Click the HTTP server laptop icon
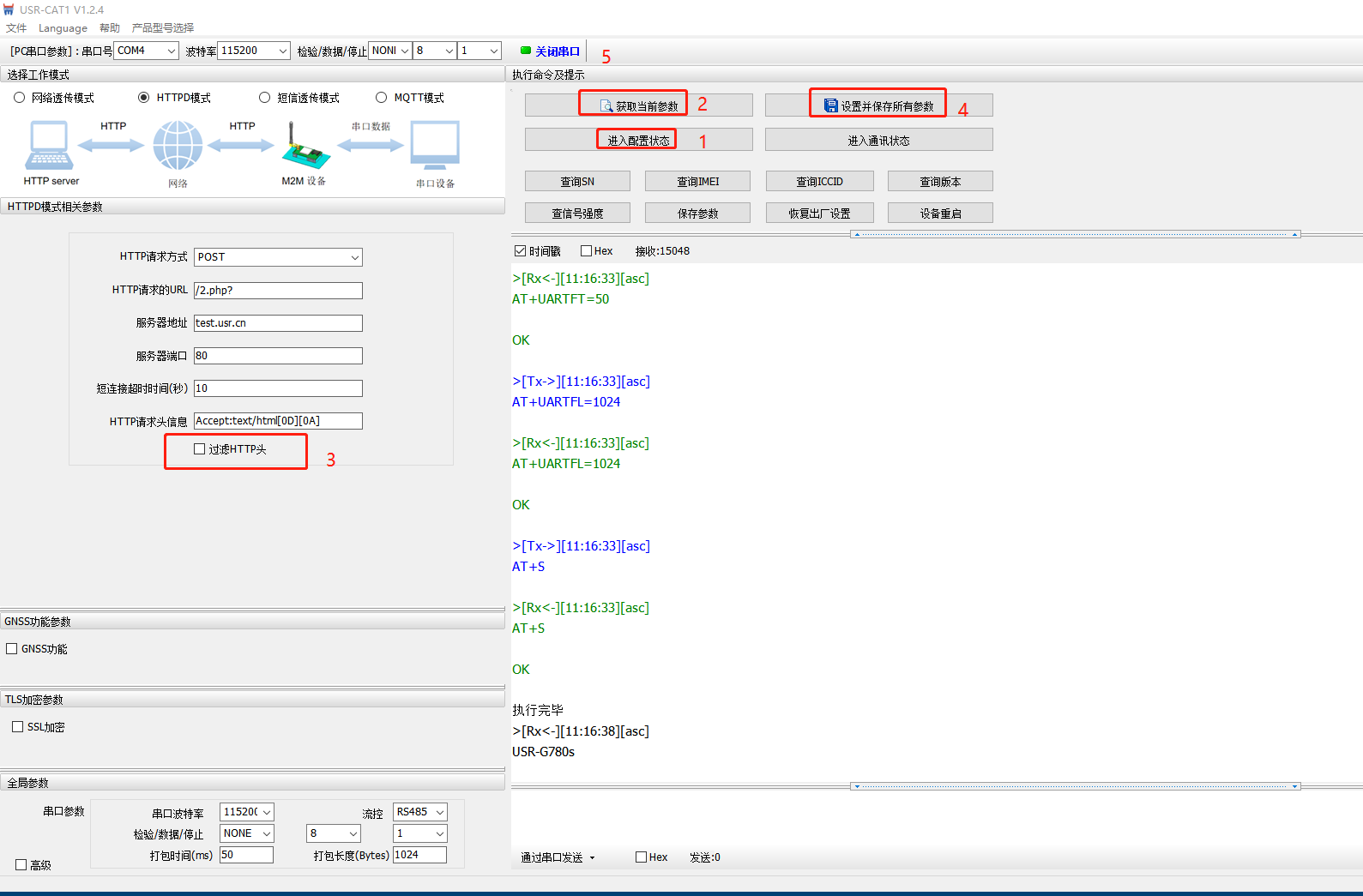1363x896 pixels. pos(50,146)
